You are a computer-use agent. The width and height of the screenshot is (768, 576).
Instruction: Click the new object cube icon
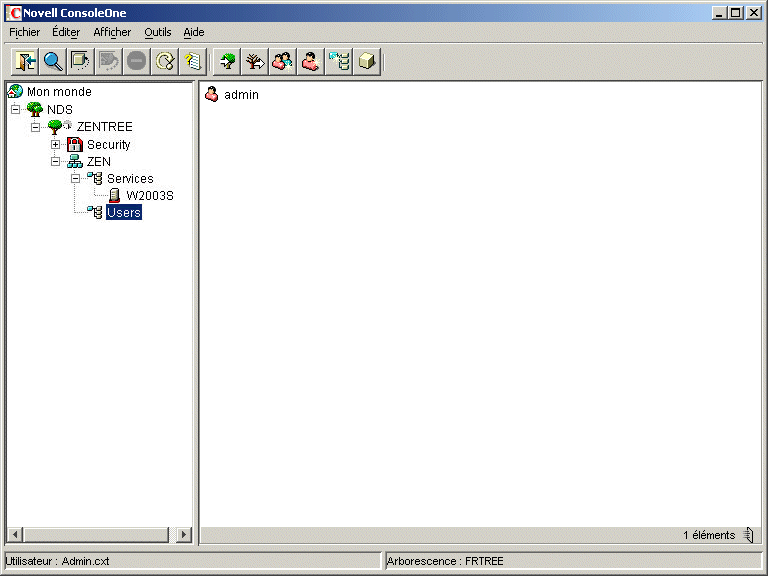pyautogui.click(x=367, y=62)
